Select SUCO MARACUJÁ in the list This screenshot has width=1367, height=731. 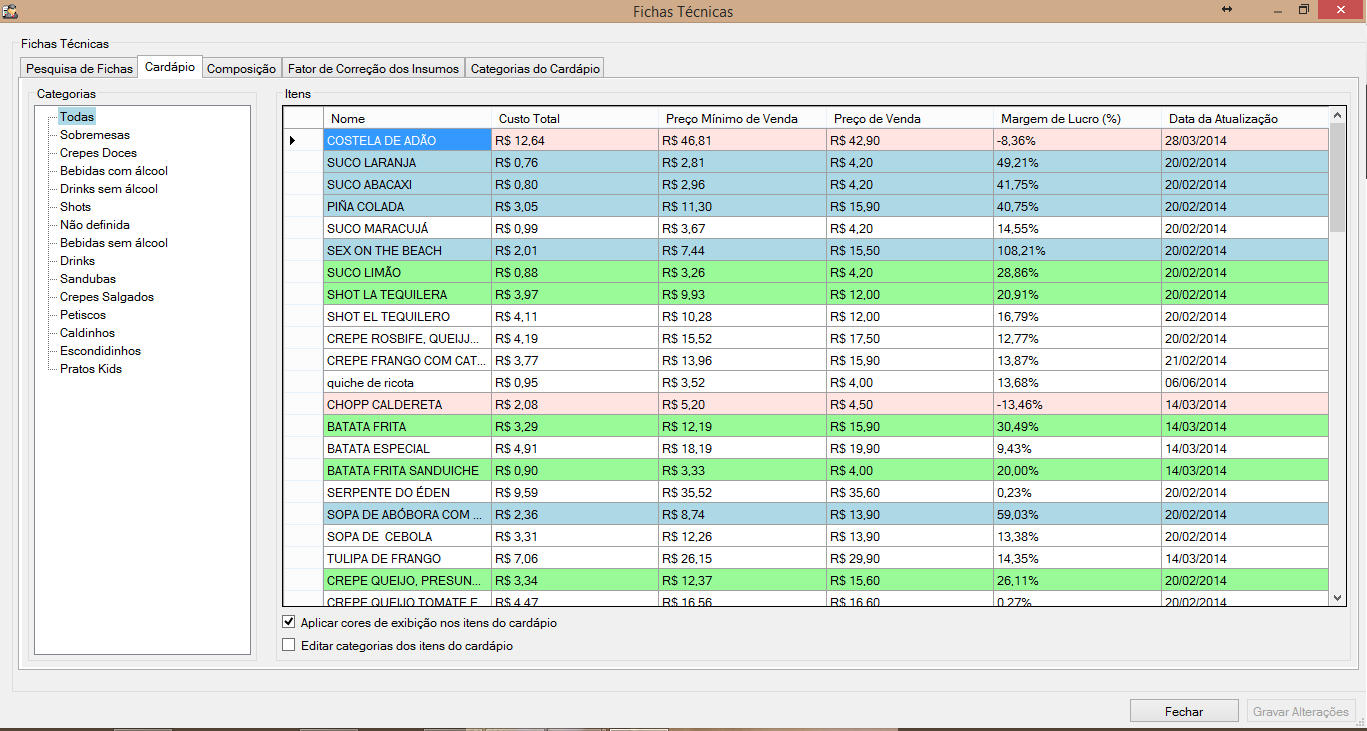coord(407,229)
